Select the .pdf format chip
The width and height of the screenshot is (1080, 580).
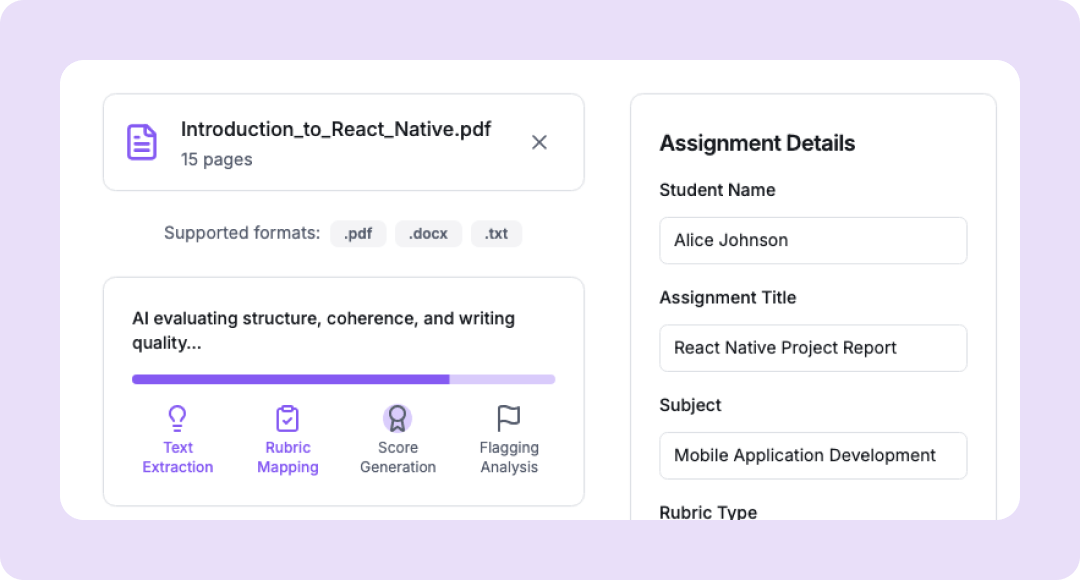(358, 234)
